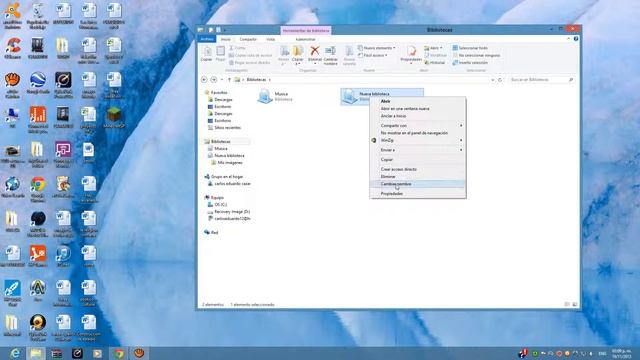Click the Buscar en Bibliotecas search box
This screenshot has height=360, width=640.
click(x=541, y=80)
